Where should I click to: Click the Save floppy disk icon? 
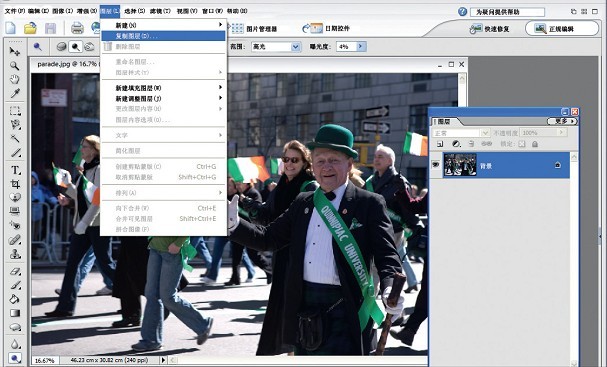click(x=50, y=28)
